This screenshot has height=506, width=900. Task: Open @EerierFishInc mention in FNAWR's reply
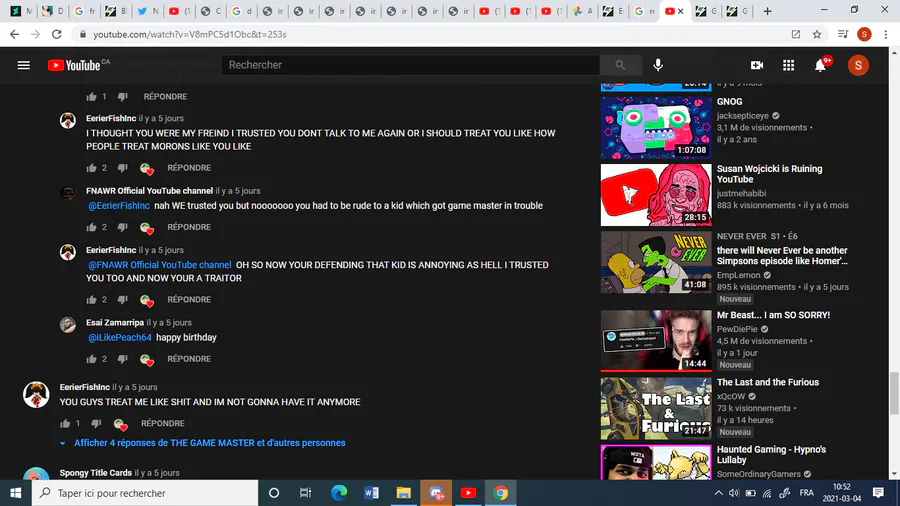tap(119, 205)
